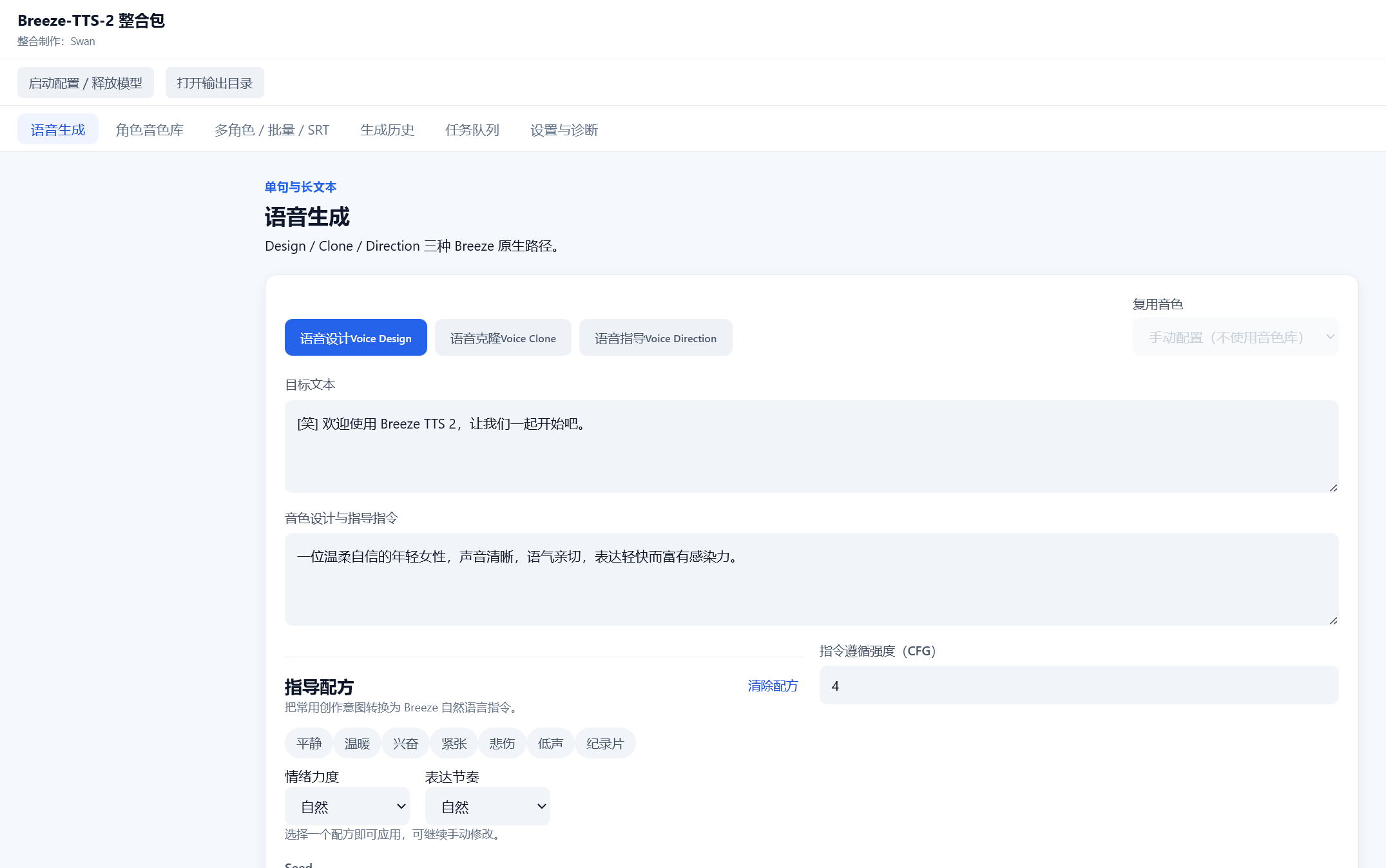Image resolution: width=1386 pixels, height=868 pixels.
Task: Apply the 温暖 recipe chip
Action: tap(357, 744)
